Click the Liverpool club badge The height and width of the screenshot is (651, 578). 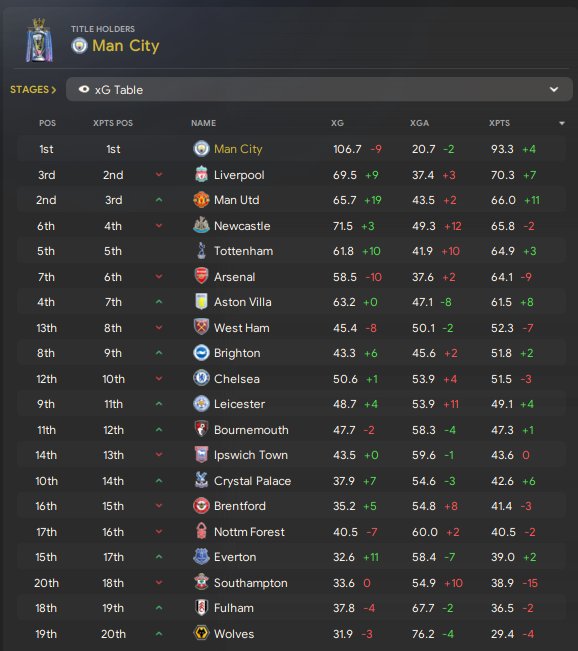coord(201,174)
